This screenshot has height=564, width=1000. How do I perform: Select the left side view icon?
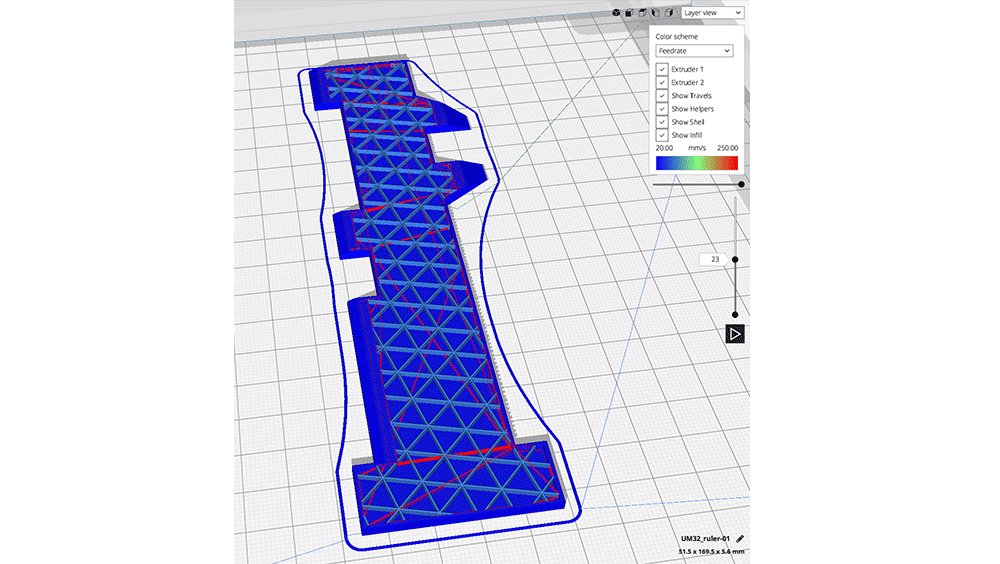[654, 13]
